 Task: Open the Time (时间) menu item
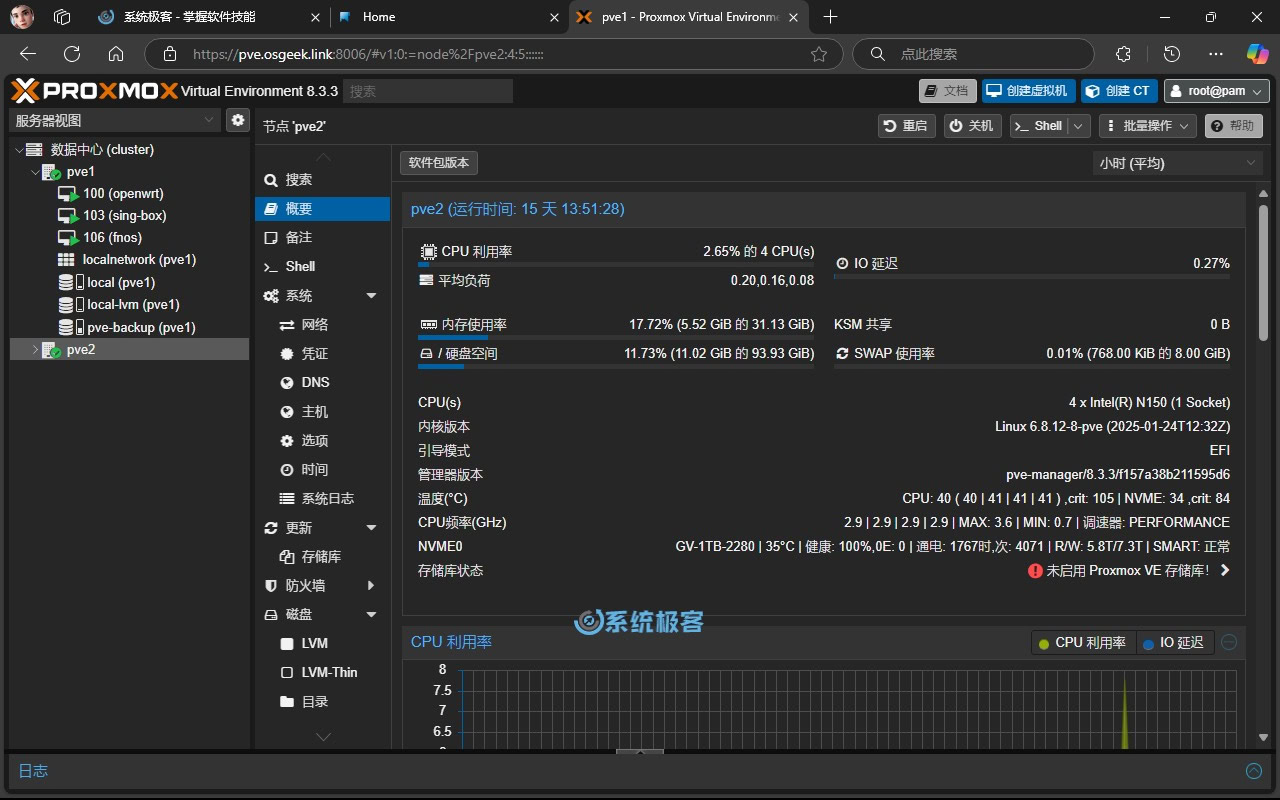point(322,470)
